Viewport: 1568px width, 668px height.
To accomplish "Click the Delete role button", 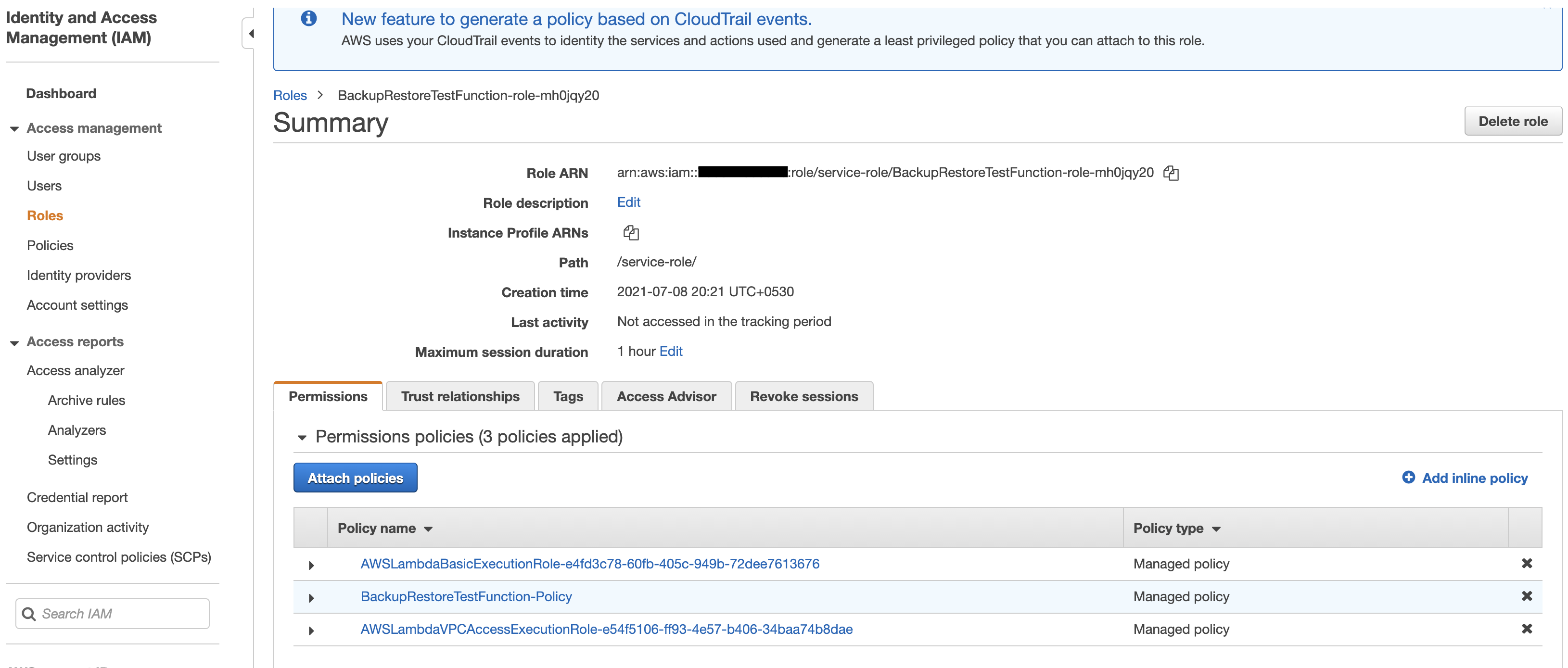I will coord(1513,121).
